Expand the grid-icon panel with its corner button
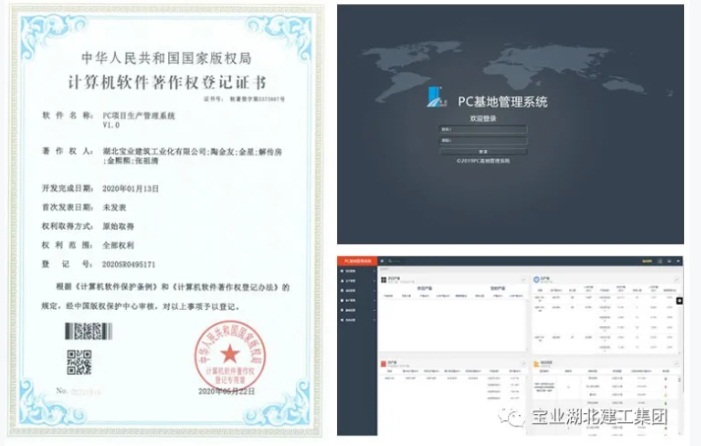Screen dimensions: 701x446 (523, 280)
